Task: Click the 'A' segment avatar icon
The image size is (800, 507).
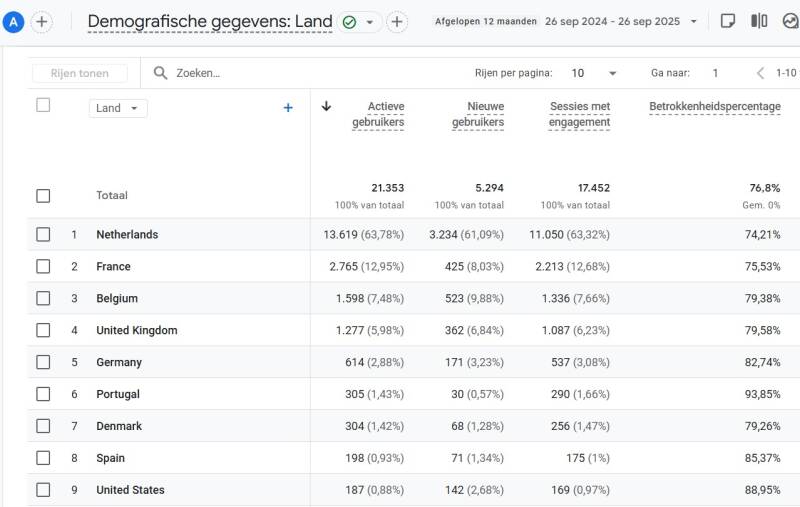Action: coord(14,22)
